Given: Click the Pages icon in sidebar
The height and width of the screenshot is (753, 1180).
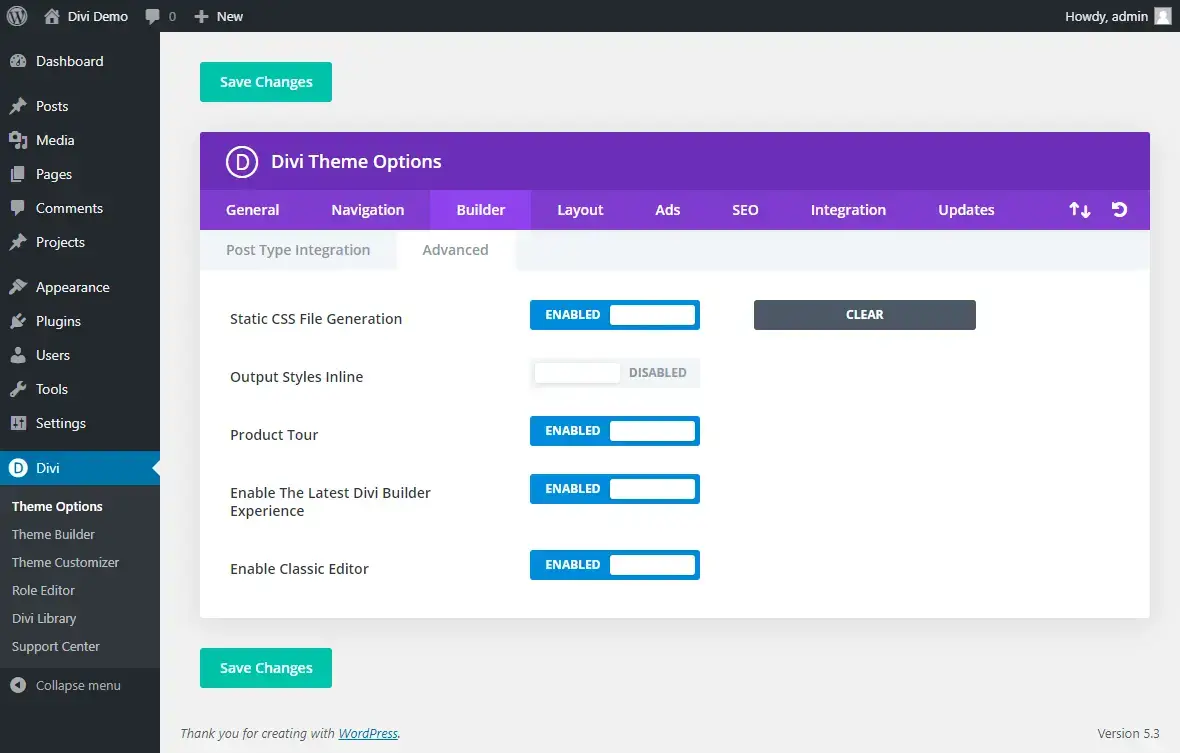Looking at the screenshot, I should pos(18,174).
